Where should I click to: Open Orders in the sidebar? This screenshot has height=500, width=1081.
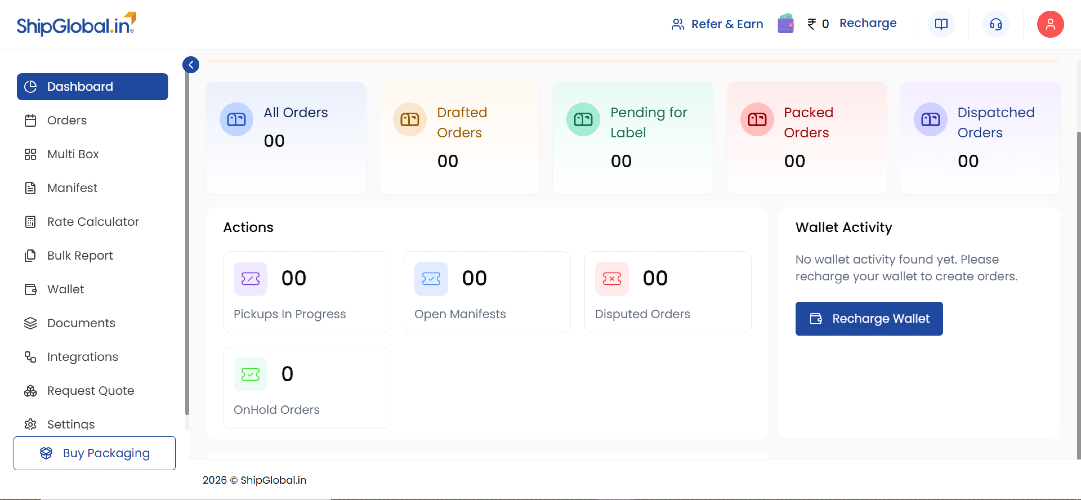tap(67, 120)
